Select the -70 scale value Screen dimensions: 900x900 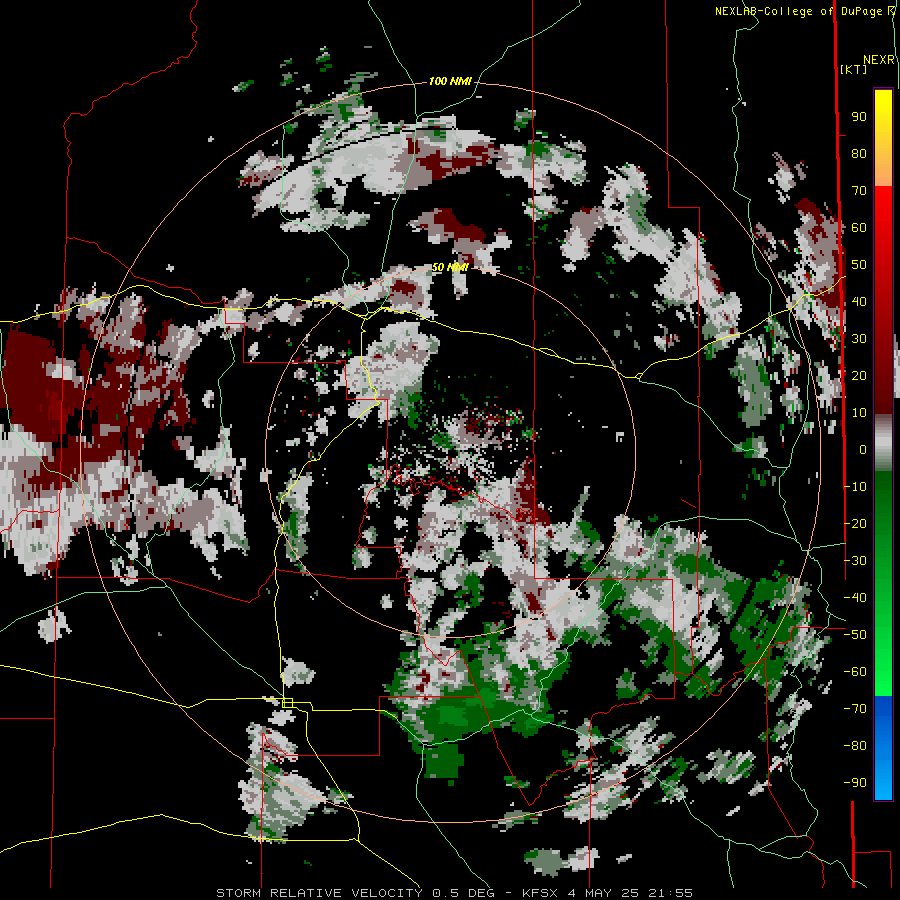tap(855, 709)
